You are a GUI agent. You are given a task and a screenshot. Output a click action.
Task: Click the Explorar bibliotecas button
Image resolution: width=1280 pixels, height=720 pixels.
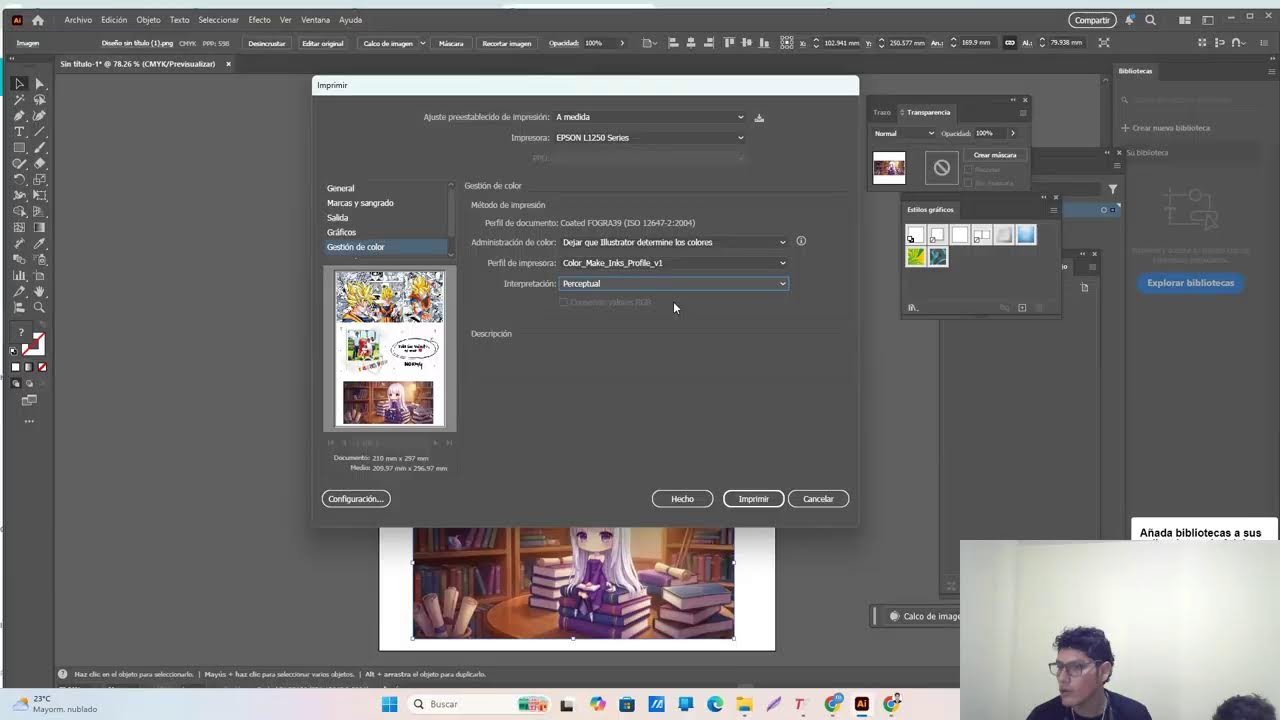tap(1190, 283)
